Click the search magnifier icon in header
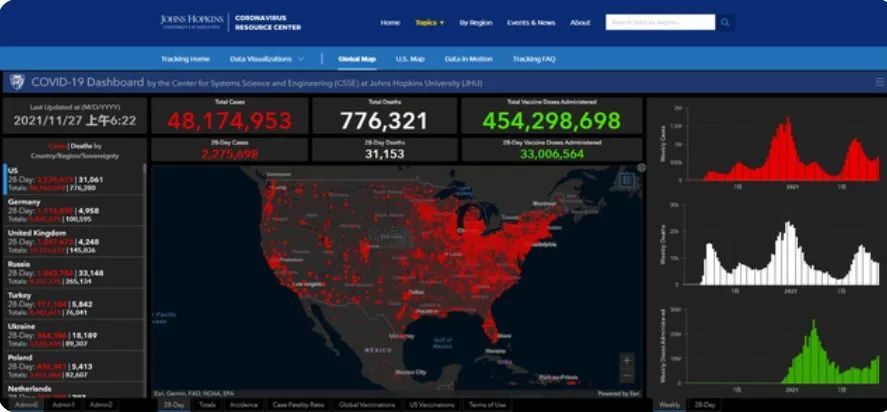 [x=725, y=23]
